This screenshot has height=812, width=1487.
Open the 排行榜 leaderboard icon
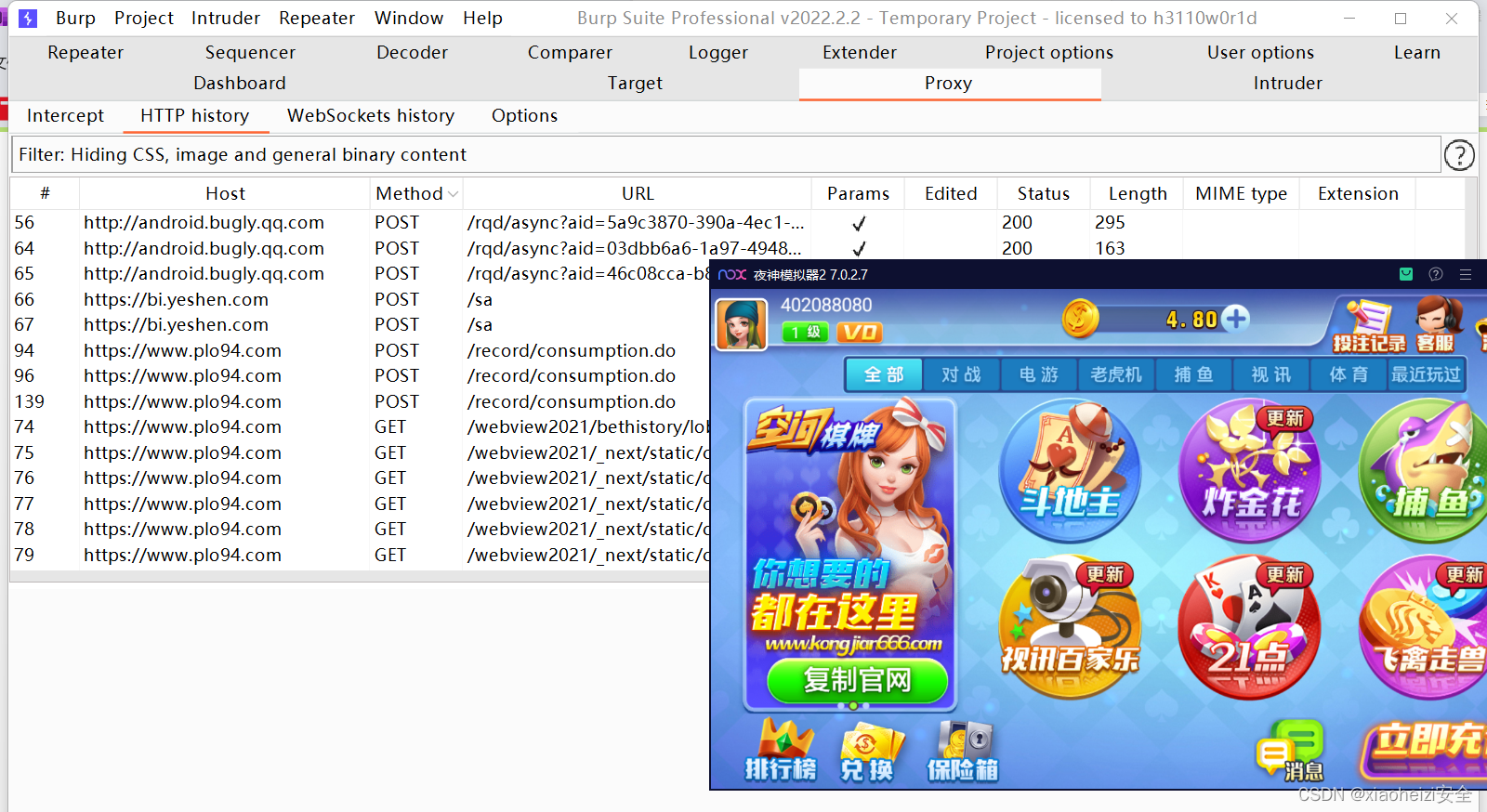782,752
